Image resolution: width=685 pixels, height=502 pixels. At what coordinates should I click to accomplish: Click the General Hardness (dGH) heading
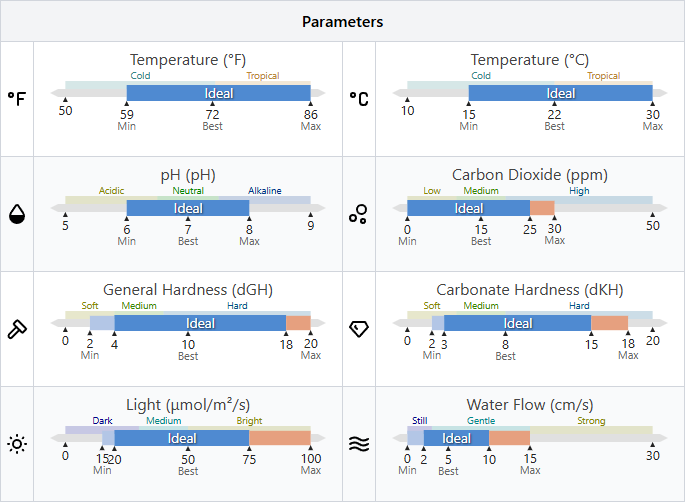(188, 290)
